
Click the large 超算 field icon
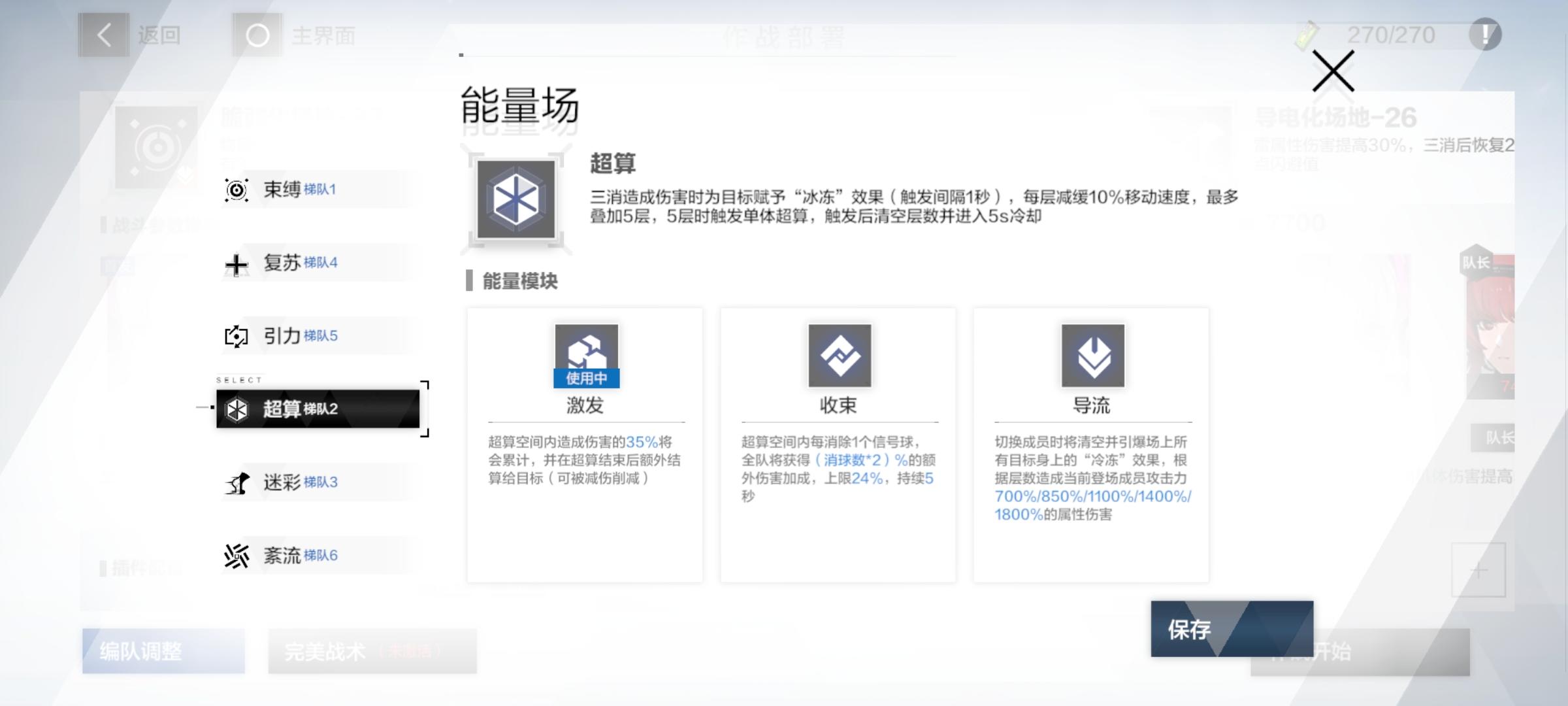(516, 199)
